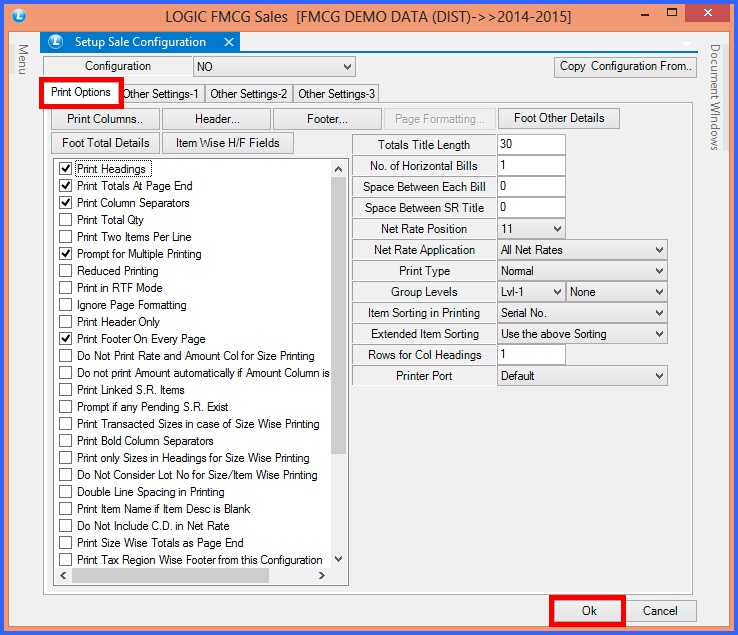Click the Cancel button

660,611
